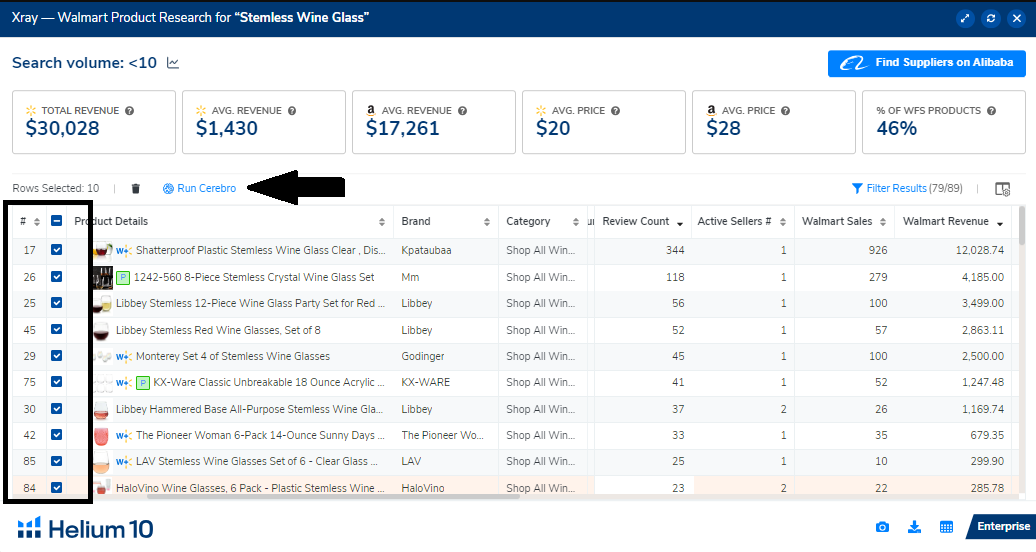Screen dimensions: 1036x552
Task: Click the W+ badge on Monterey Set row
Action: [x=124, y=356]
